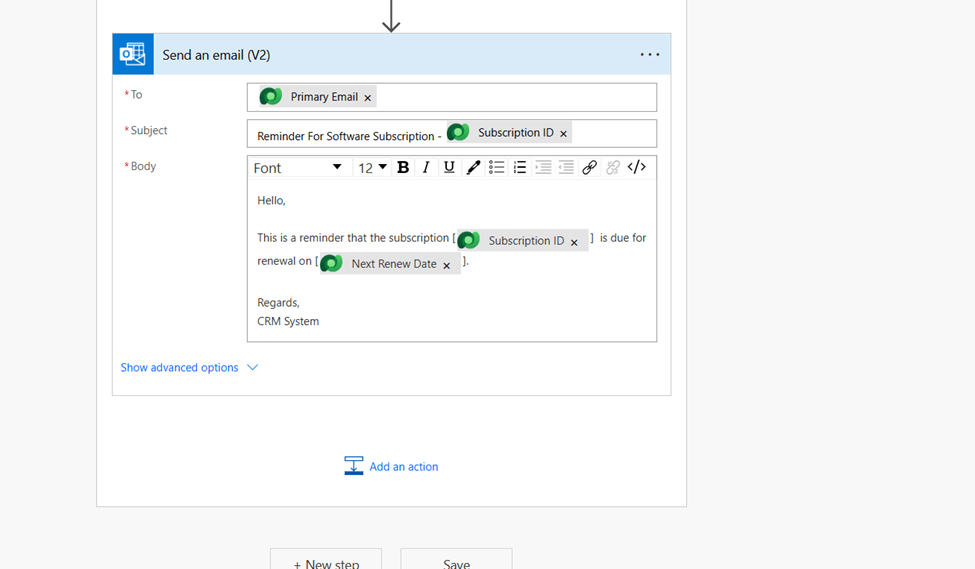
Task: Switch to HTML code view
Action: [636, 168]
